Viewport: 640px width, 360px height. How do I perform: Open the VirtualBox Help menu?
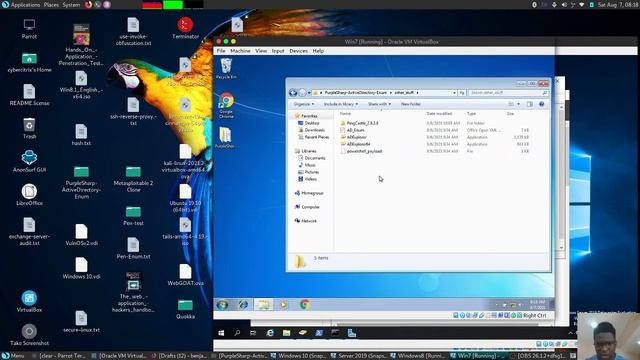318,51
